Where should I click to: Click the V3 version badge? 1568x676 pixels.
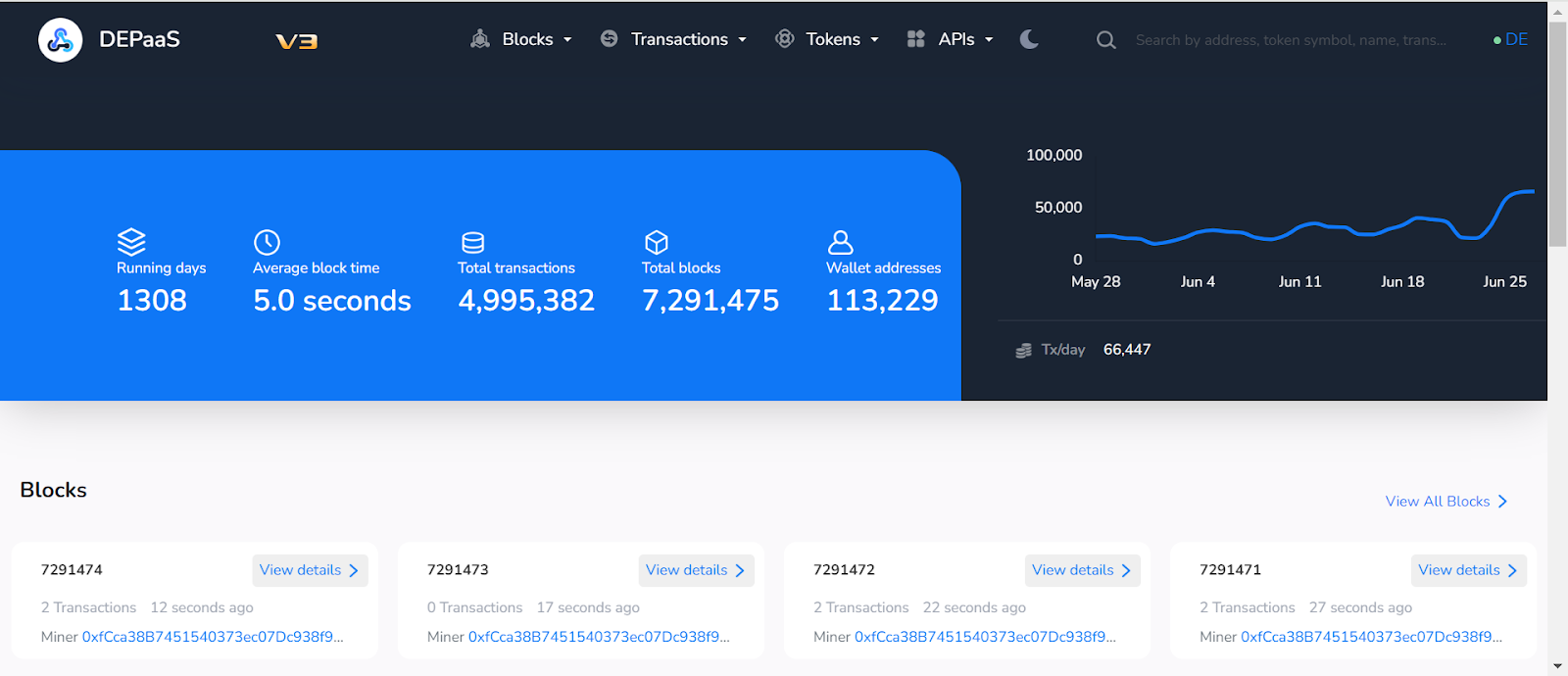[296, 41]
